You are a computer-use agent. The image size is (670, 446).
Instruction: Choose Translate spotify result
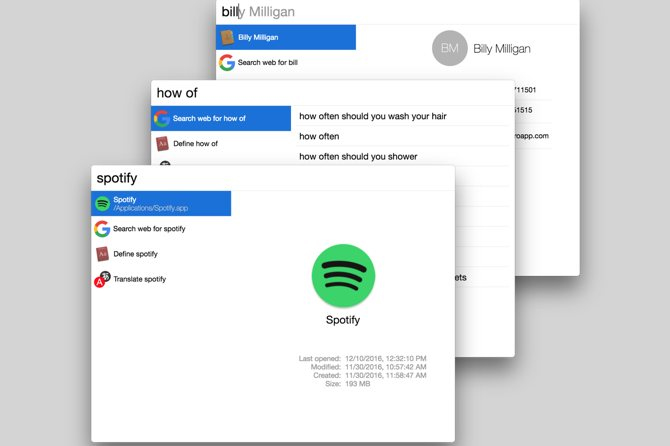(161, 279)
